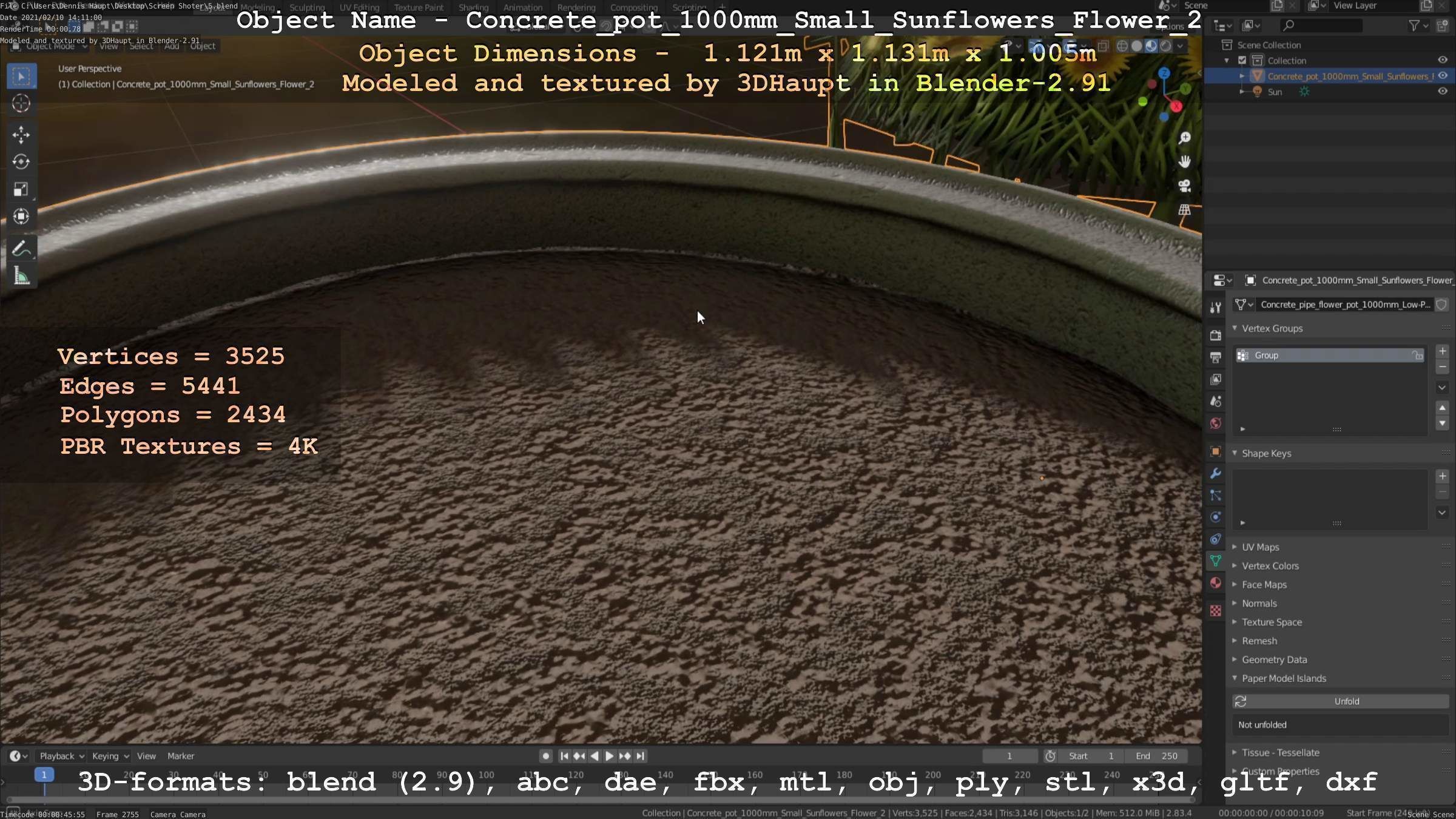Switch viewport to Solid shading mode
The image size is (1456, 819).
pyautogui.click(x=1136, y=46)
